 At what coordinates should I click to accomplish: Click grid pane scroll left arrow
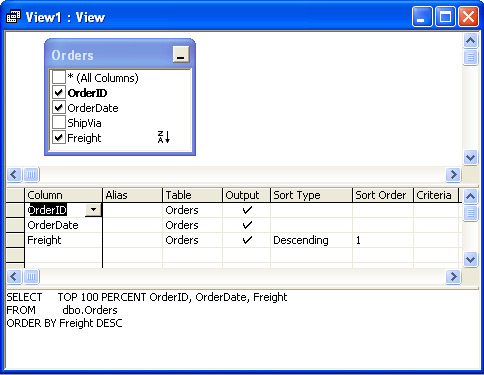click(14, 276)
